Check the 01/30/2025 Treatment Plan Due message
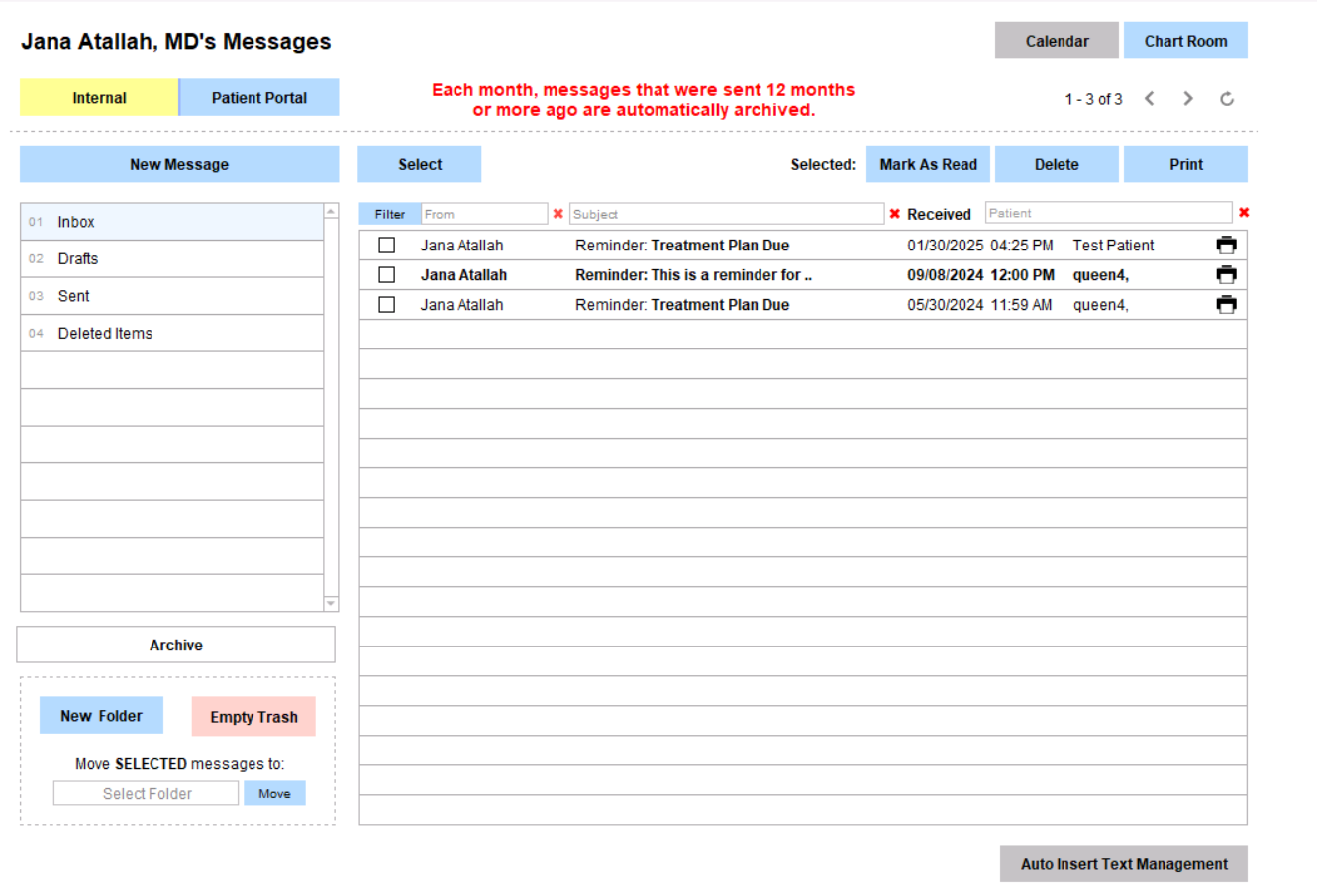Viewport: 1317px width, 896px height. (x=387, y=246)
